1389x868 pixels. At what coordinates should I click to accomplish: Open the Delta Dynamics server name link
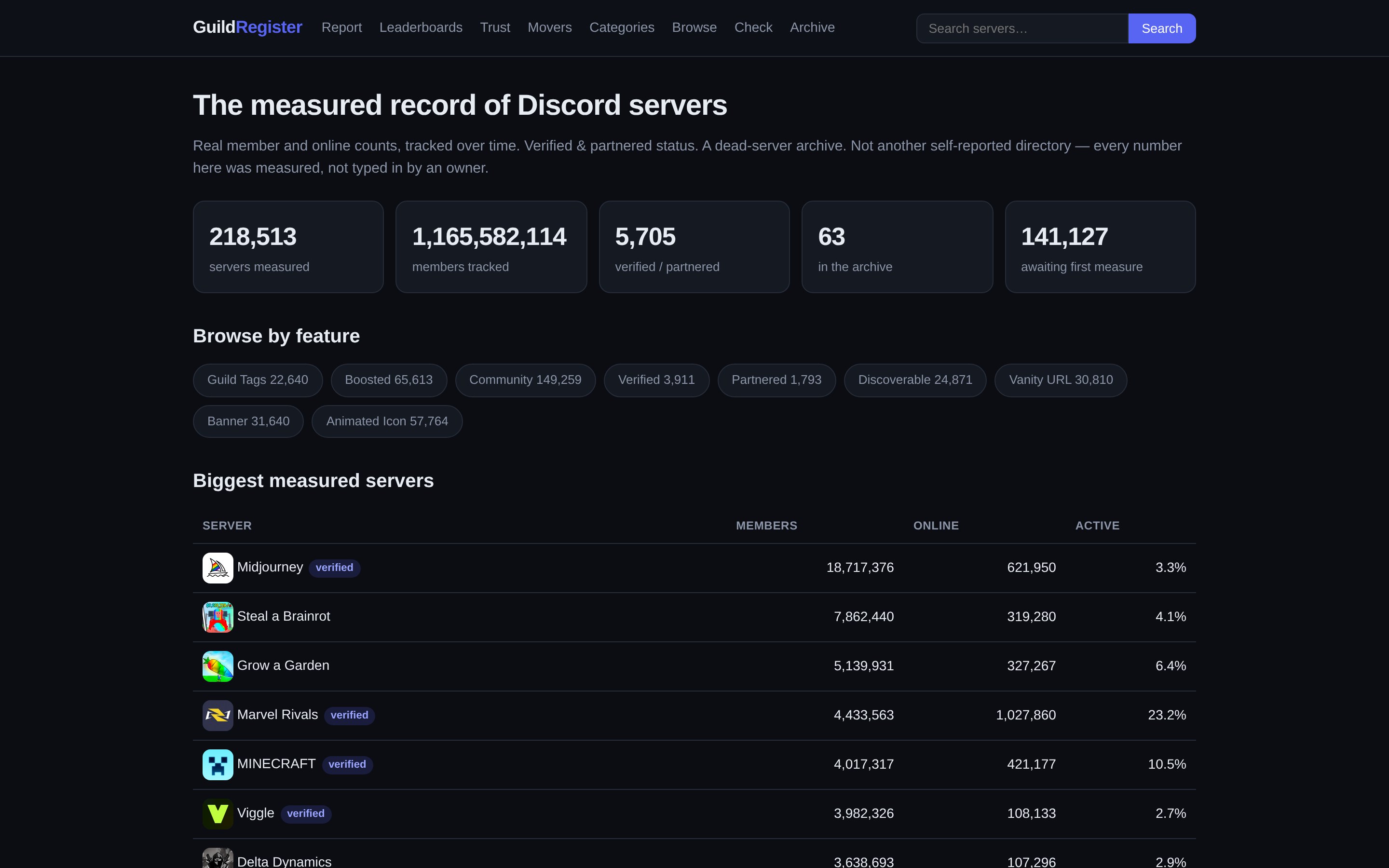click(x=284, y=862)
